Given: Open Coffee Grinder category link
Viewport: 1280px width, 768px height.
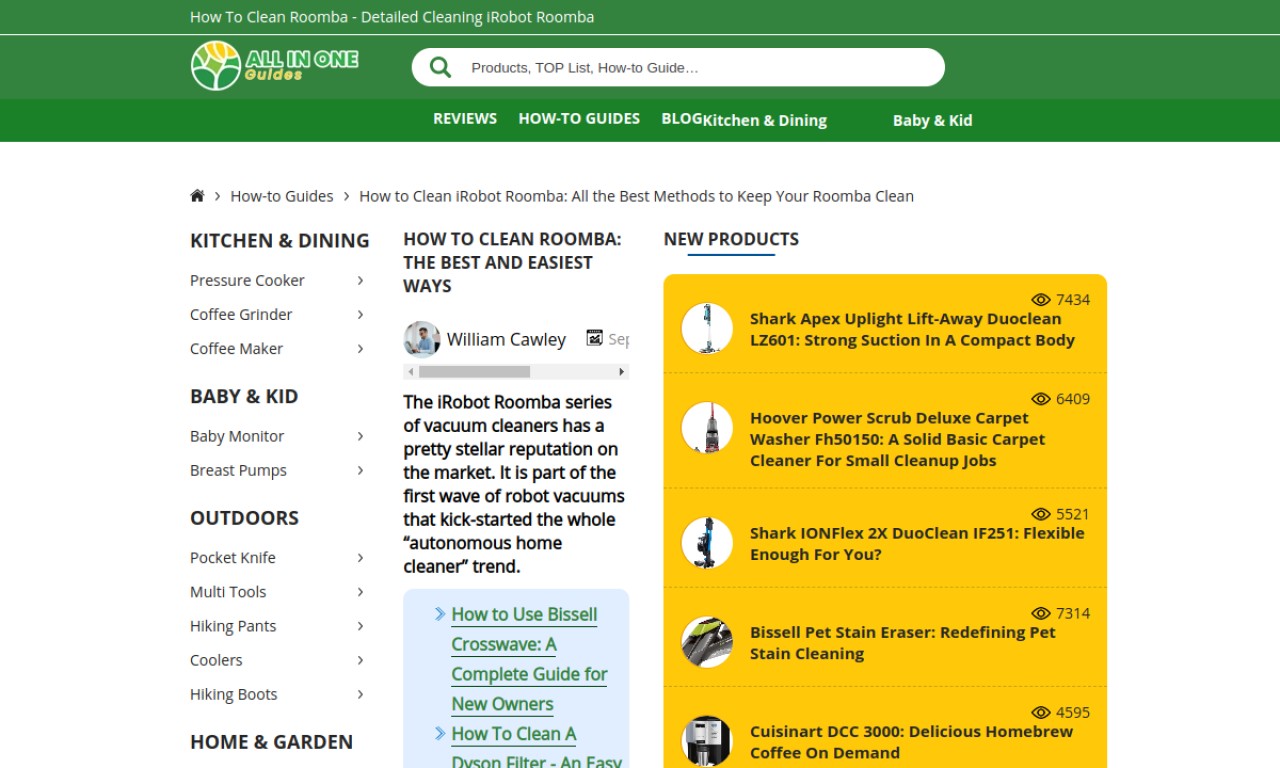Looking at the screenshot, I should (241, 314).
